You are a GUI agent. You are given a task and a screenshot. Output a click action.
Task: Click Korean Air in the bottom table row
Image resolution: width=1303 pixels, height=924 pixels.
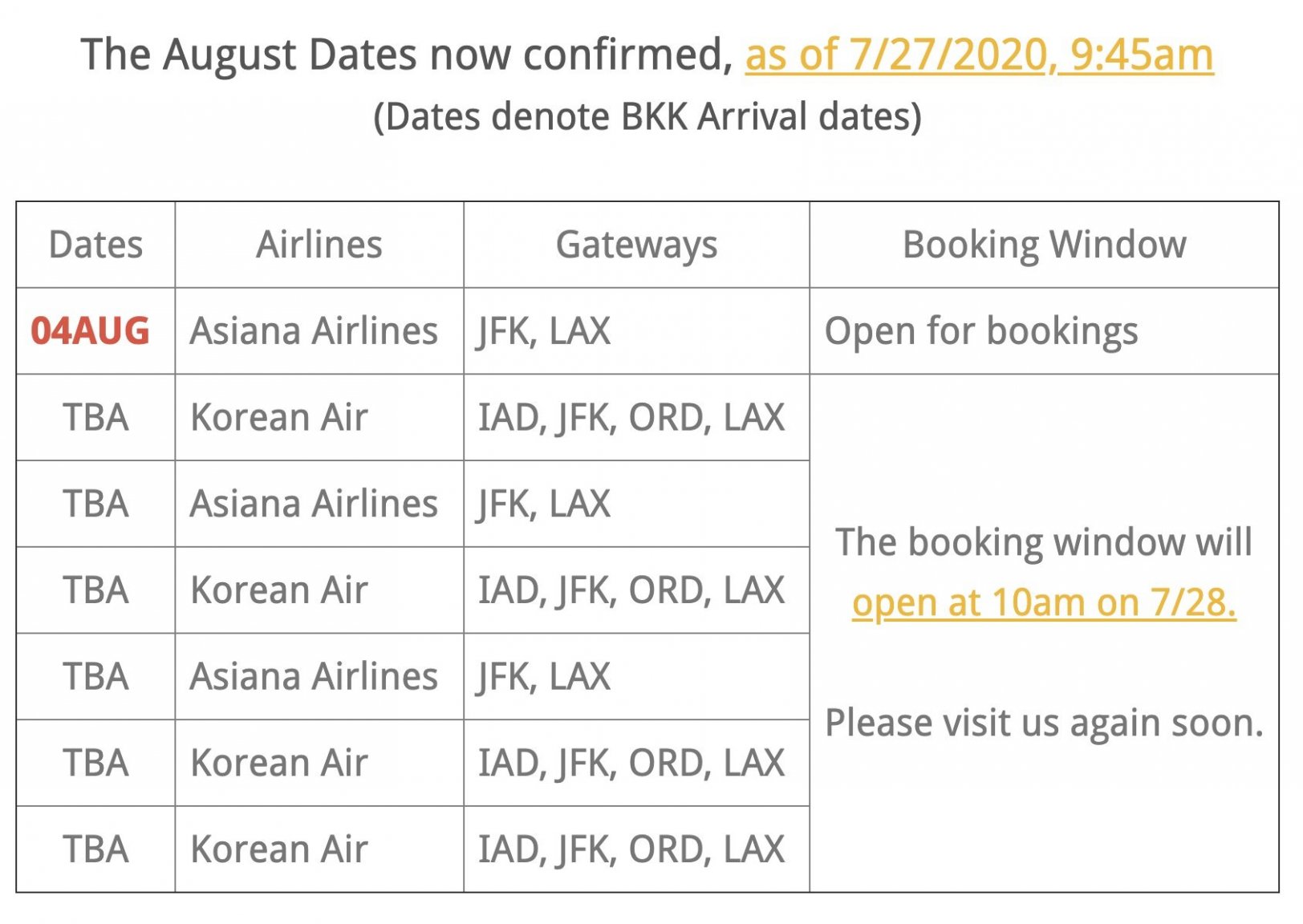point(279,849)
